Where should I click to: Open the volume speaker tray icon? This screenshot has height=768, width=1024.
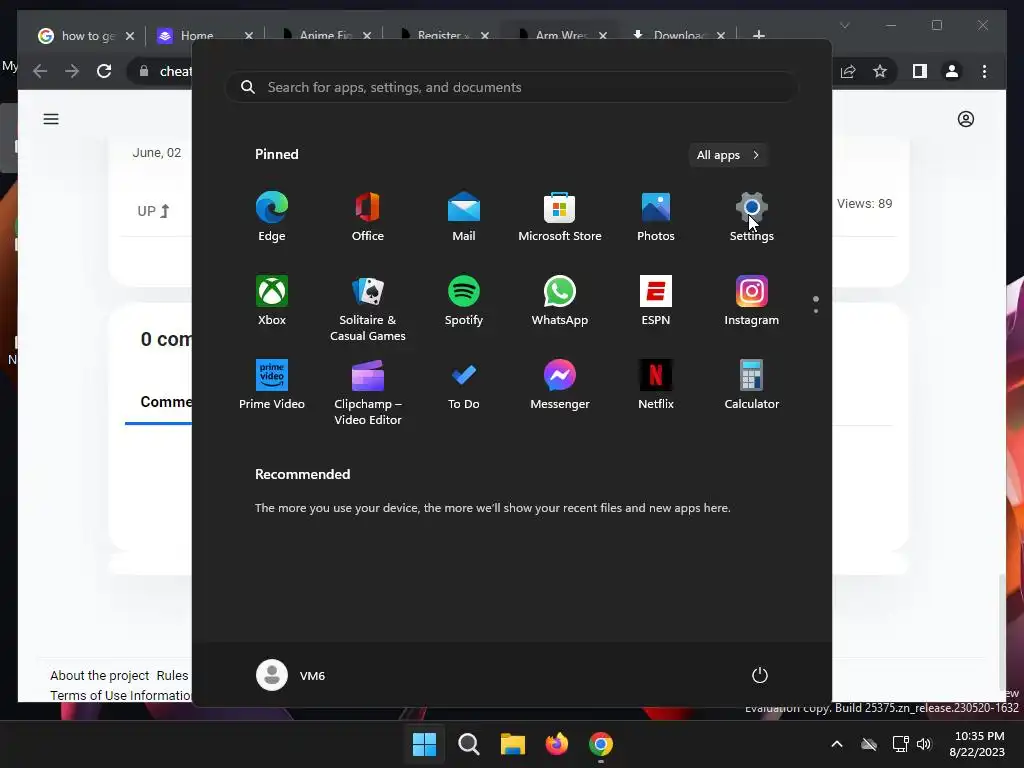click(x=924, y=744)
